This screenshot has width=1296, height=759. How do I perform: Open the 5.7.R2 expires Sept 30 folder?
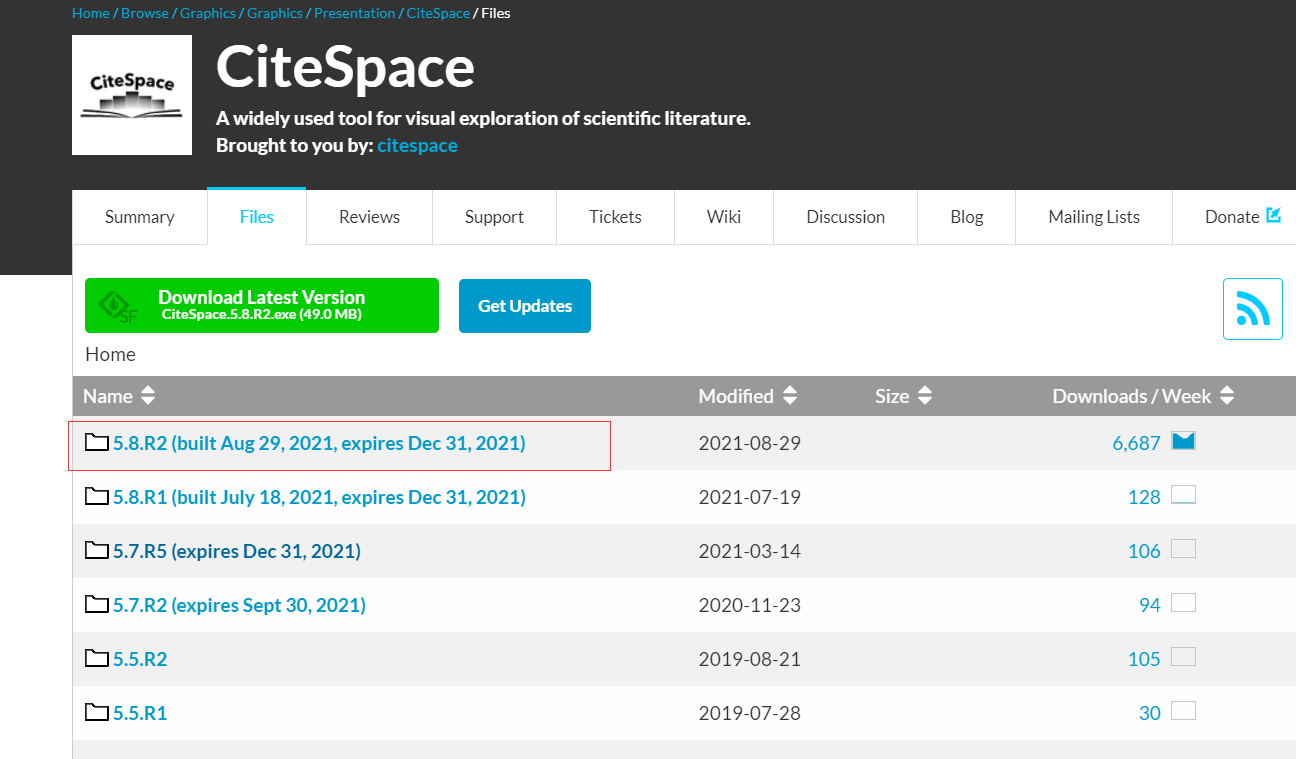tap(239, 604)
